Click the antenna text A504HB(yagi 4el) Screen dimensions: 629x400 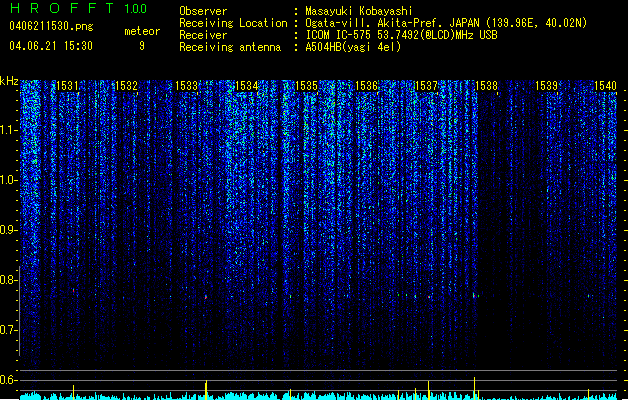tap(353, 47)
